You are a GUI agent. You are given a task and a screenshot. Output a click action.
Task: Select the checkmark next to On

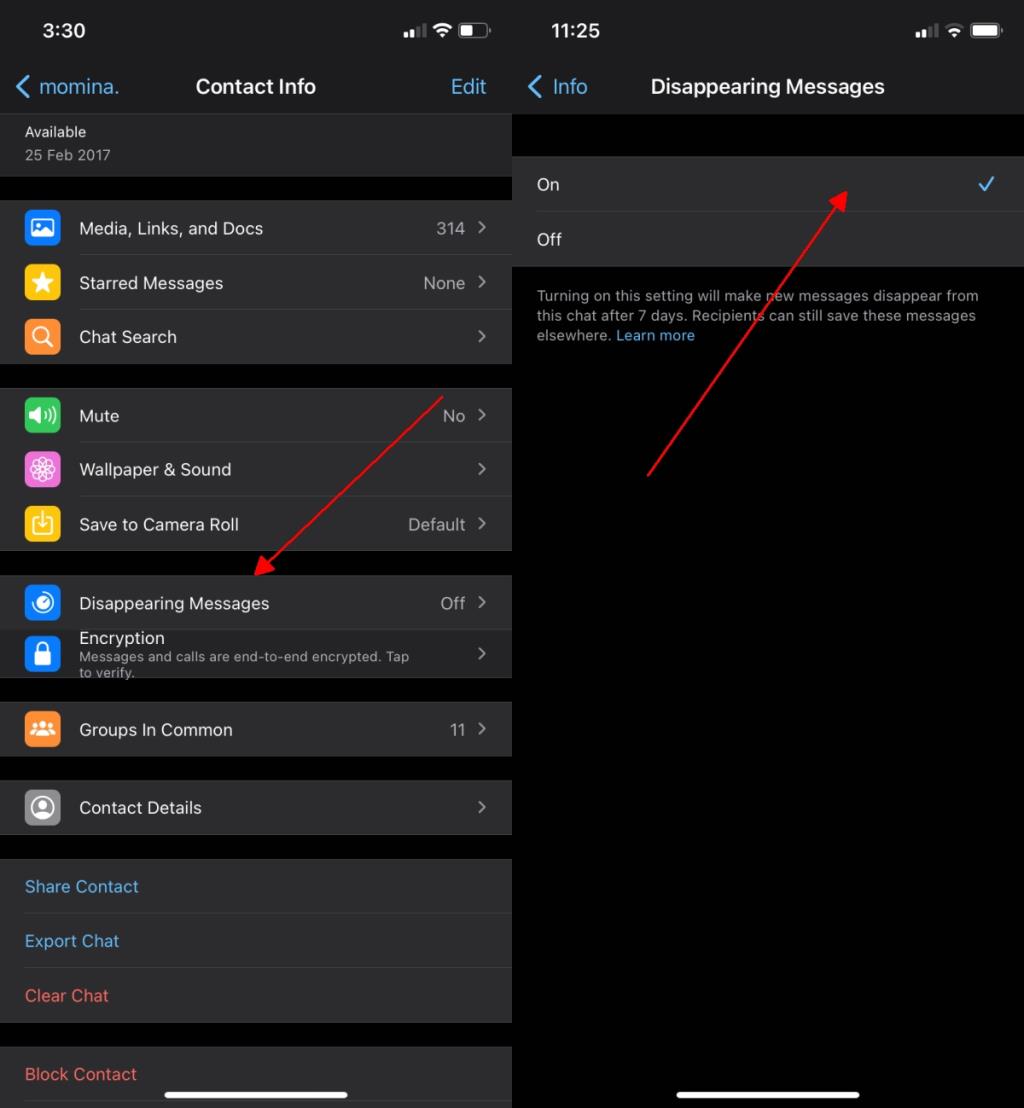pos(987,184)
